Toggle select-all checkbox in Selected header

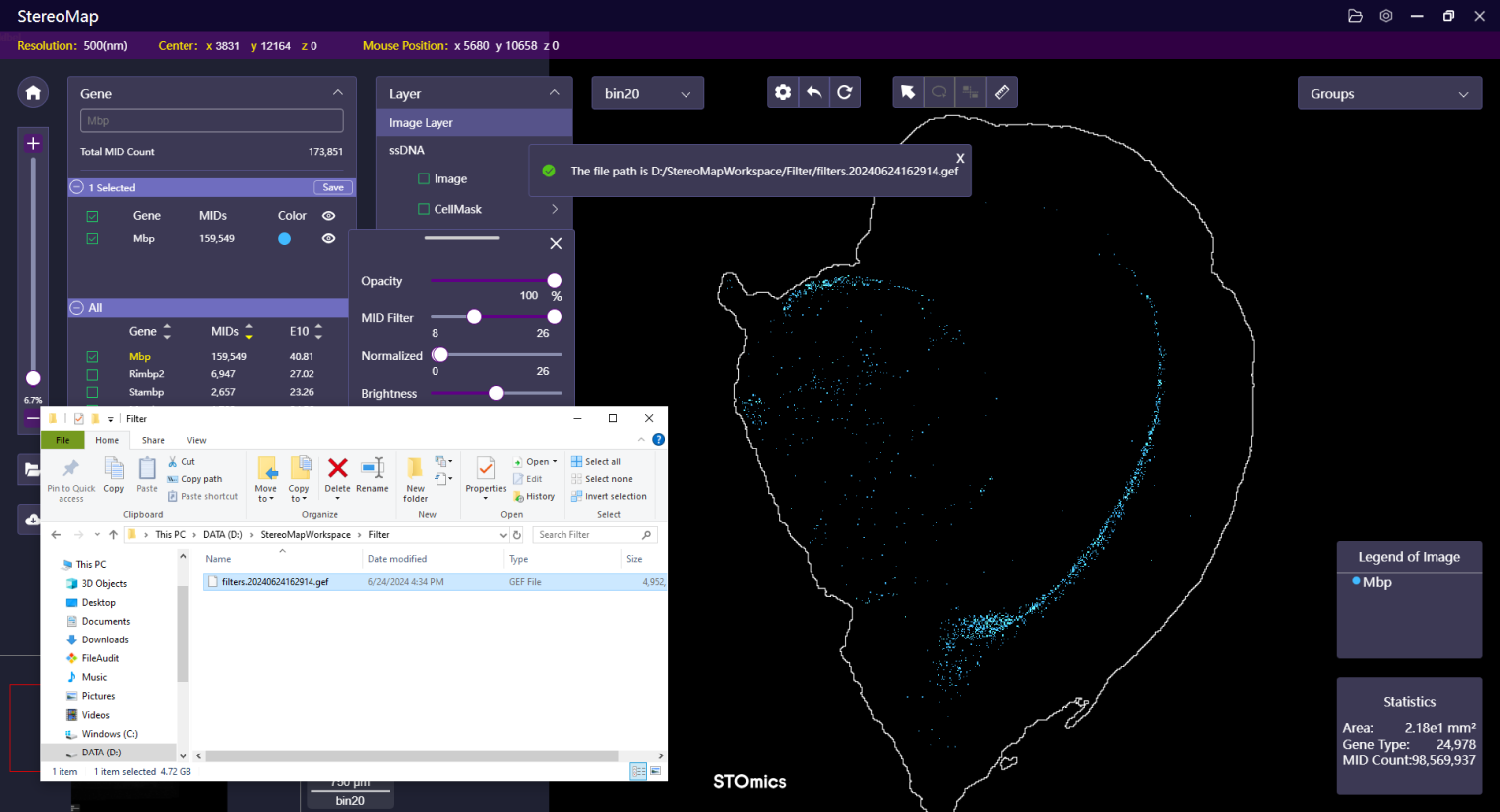pos(92,216)
